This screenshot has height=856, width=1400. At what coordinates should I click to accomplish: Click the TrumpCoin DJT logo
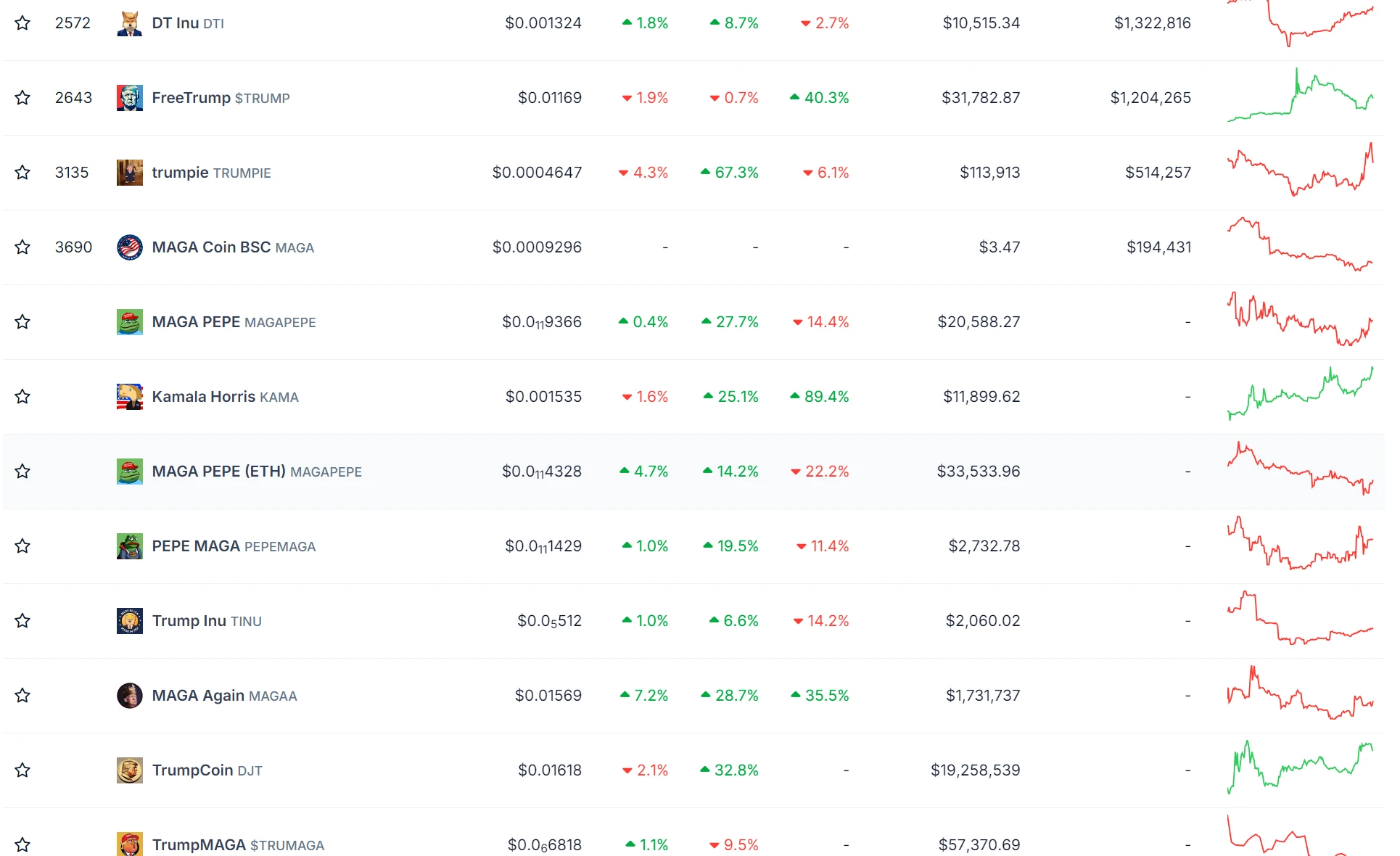click(129, 770)
